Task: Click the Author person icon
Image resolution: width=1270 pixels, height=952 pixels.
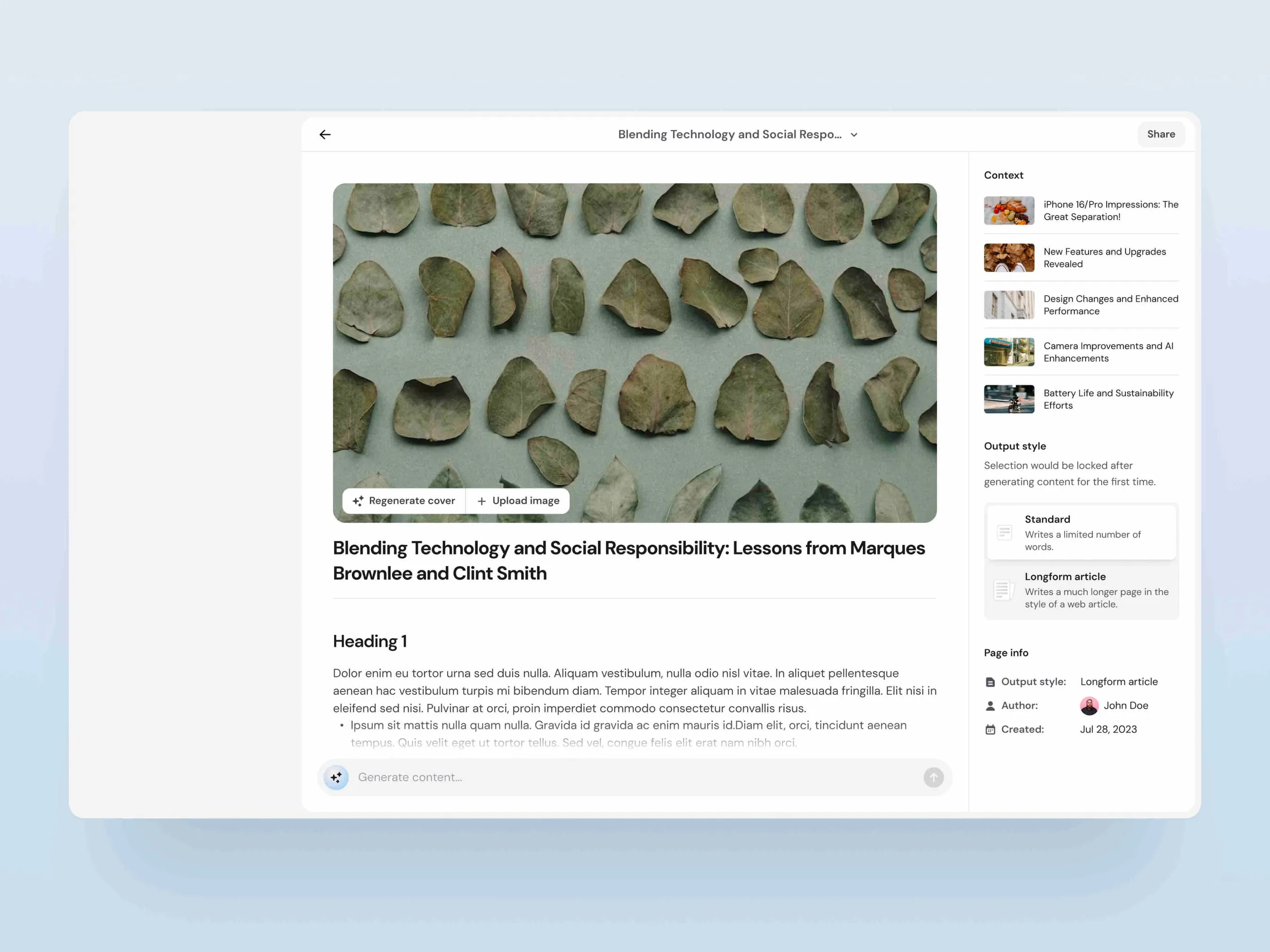Action: [x=990, y=706]
